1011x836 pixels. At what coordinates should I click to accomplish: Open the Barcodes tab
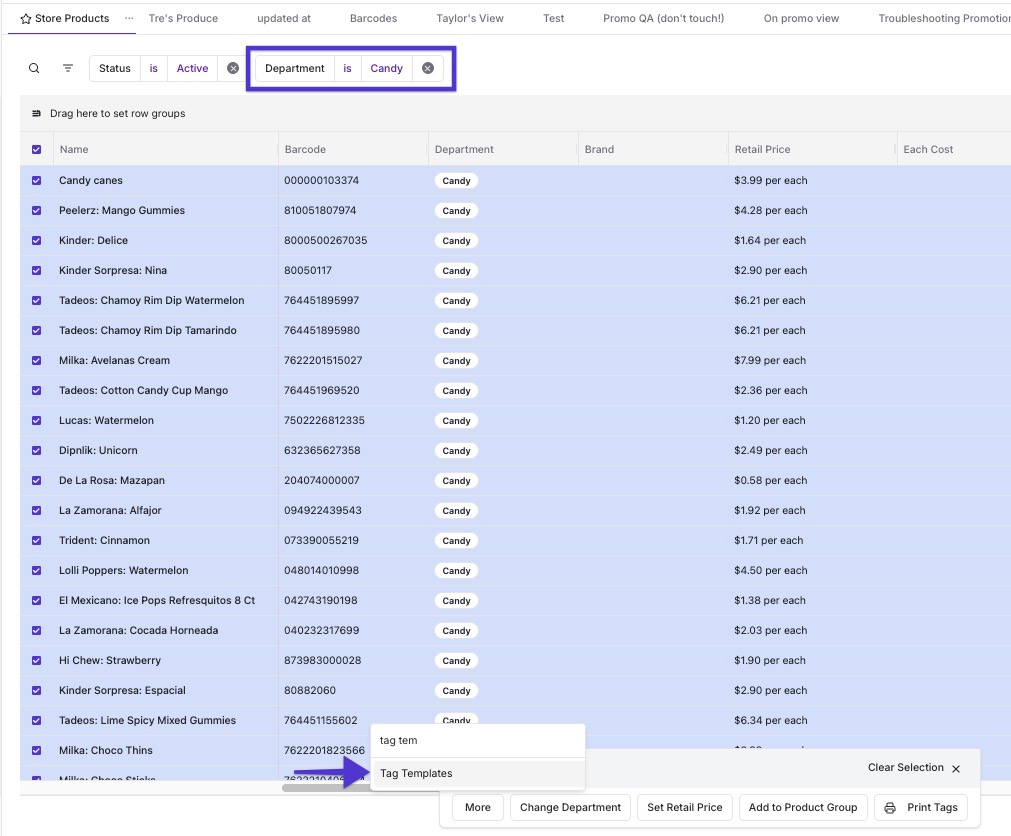(373, 19)
